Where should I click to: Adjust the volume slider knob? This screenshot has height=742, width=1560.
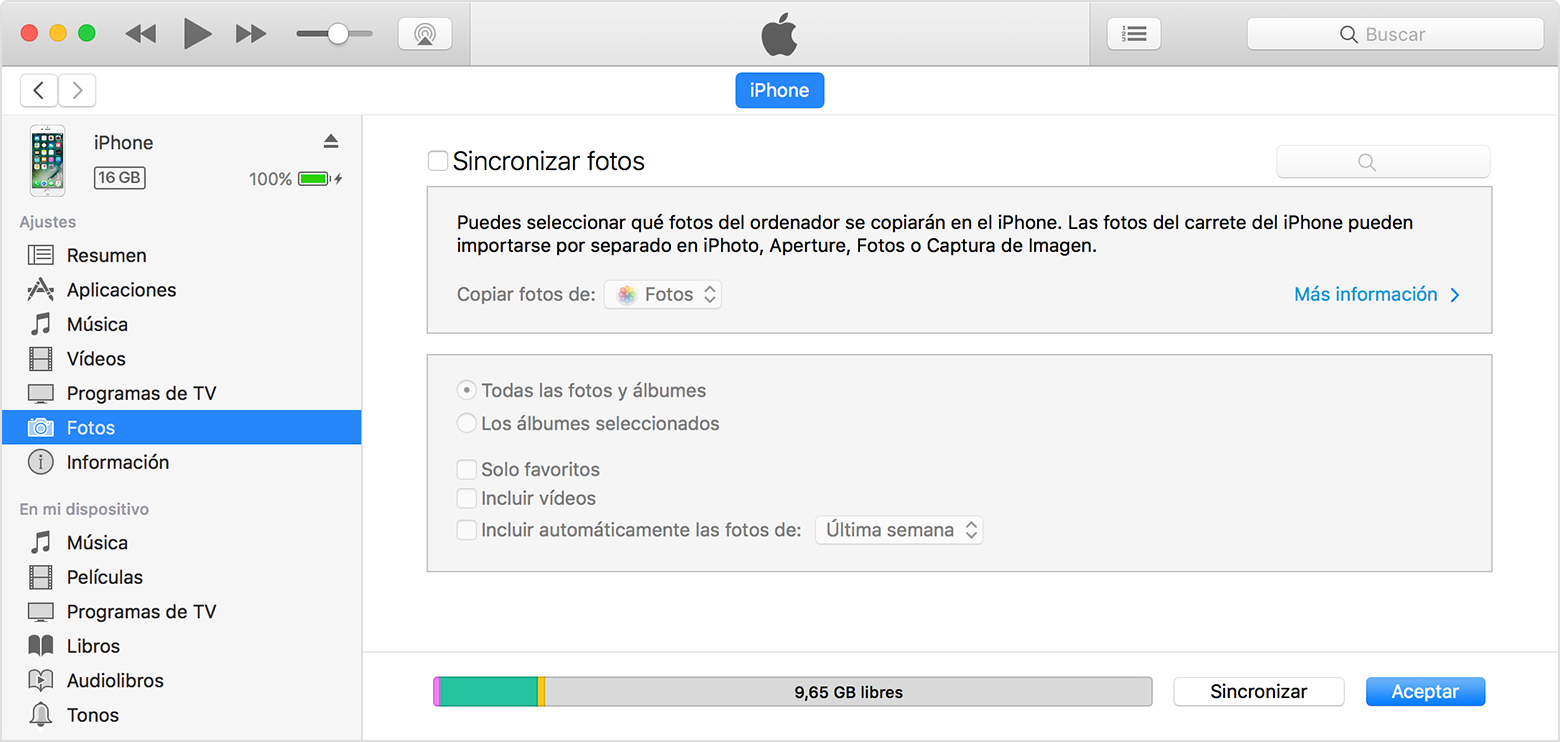pos(338,34)
